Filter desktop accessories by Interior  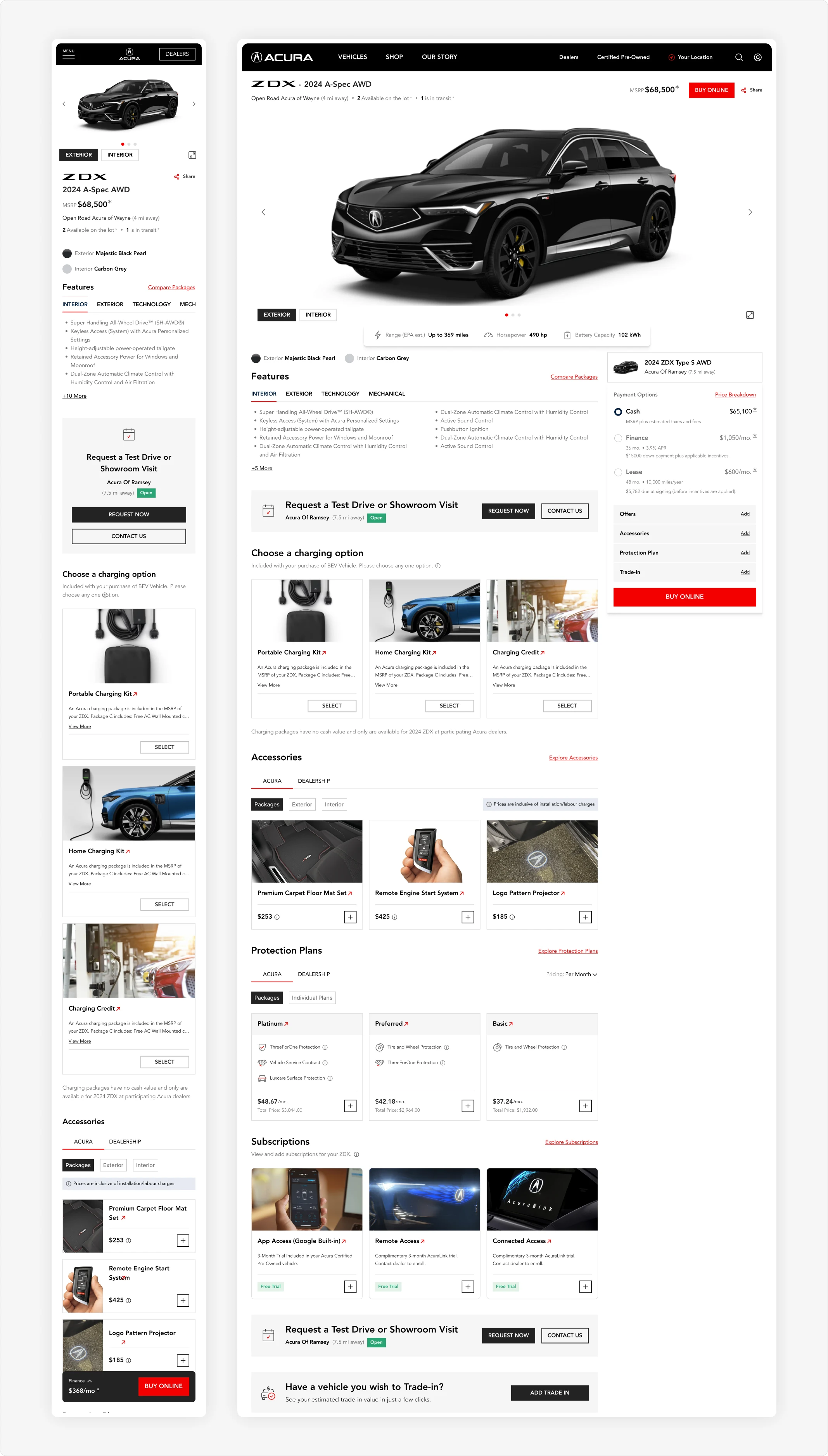(334, 805)
